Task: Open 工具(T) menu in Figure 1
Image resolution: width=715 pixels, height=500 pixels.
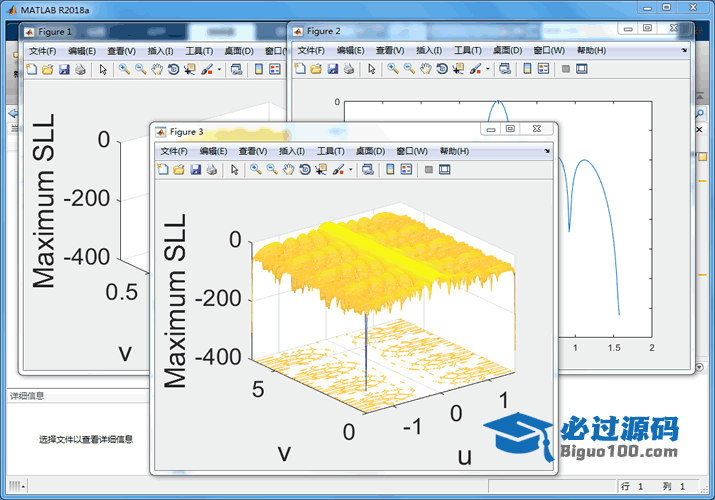Action: (x=200, y=51)
